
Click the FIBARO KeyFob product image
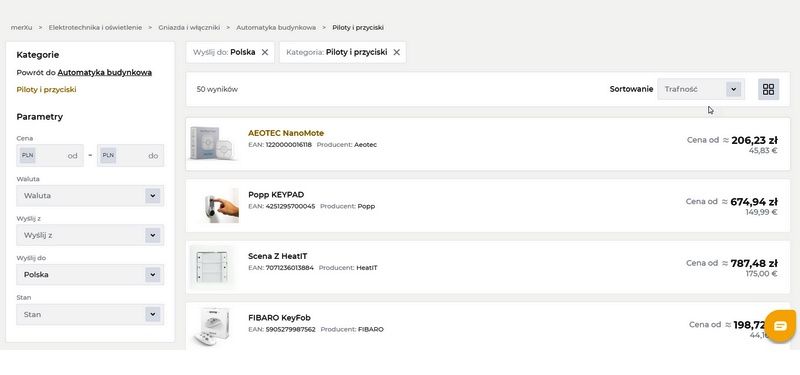coord(213,327)
